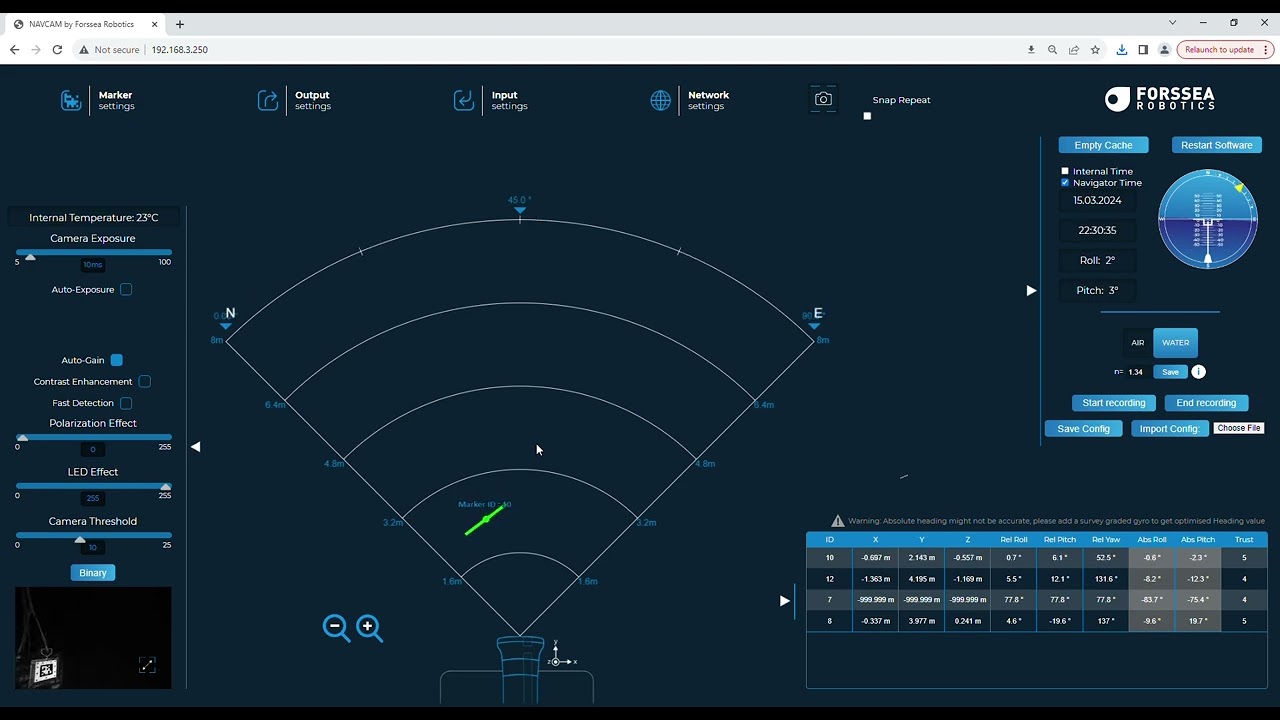Open Output settings icon

pos(268,100)
